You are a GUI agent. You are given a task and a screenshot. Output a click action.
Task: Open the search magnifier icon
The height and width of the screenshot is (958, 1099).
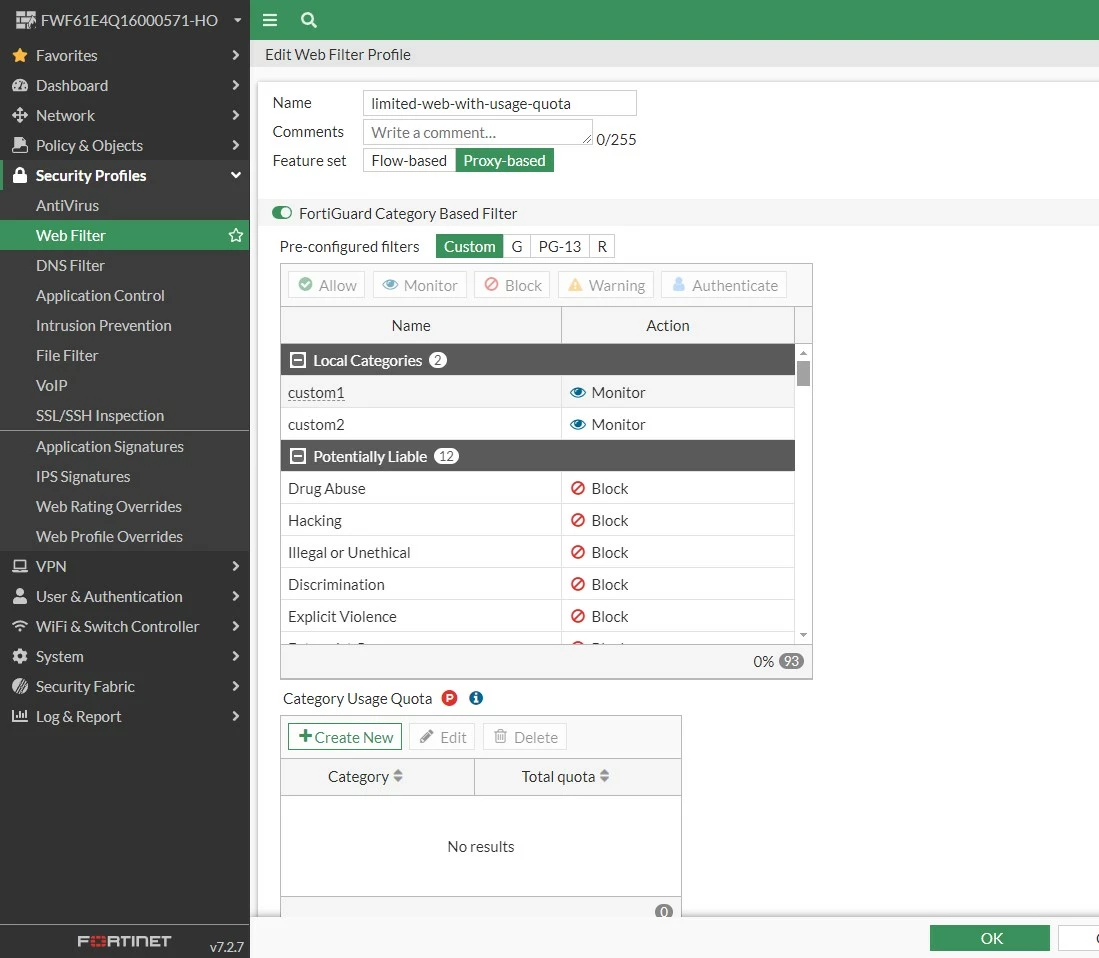308,20
